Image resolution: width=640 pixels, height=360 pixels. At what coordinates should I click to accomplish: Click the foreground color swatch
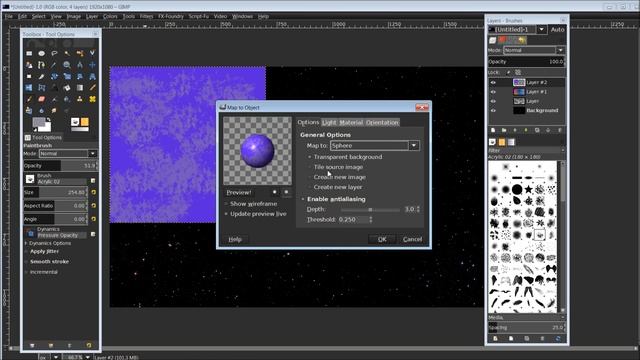39,122
